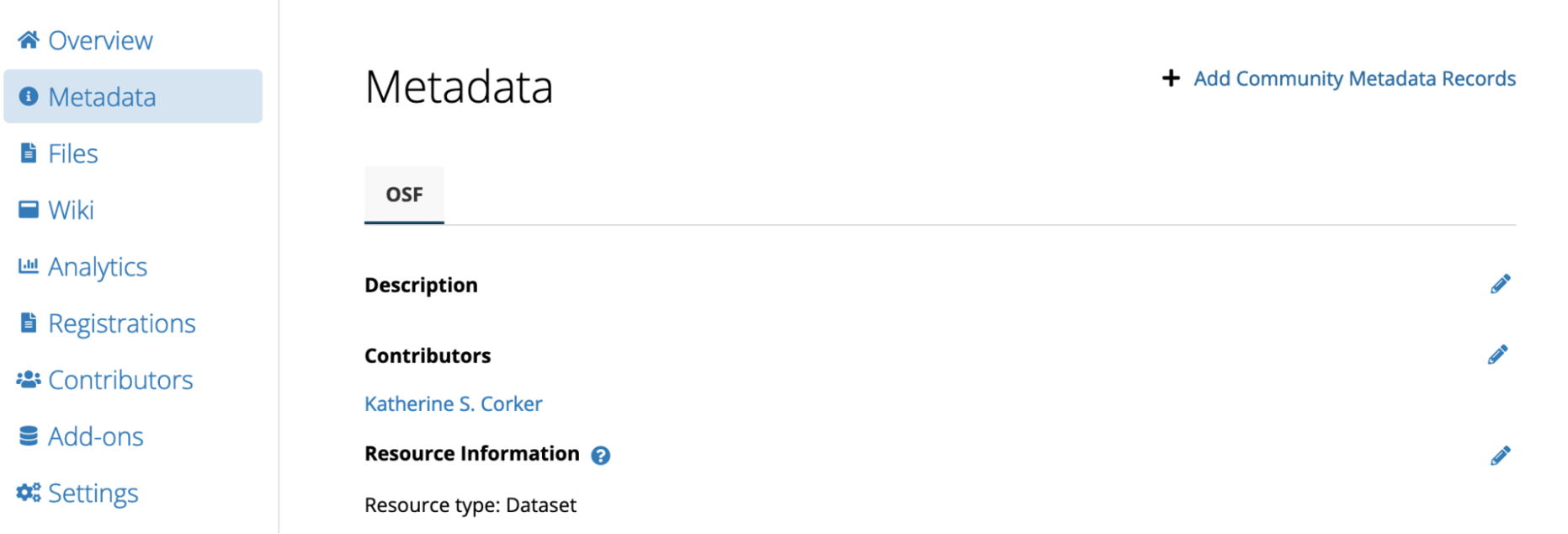This screenshot has width=1568, height=534.
Task: Open the Files sidebar menu item
Action: click(73, 153)
